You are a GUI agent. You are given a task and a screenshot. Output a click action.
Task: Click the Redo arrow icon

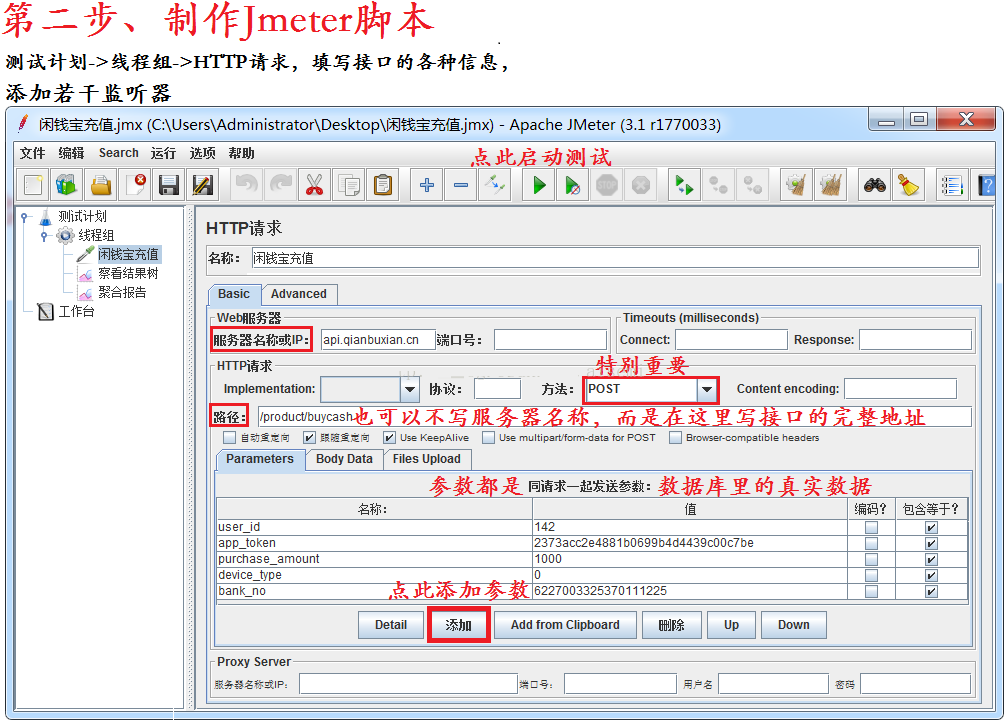(x=280, y=185)
